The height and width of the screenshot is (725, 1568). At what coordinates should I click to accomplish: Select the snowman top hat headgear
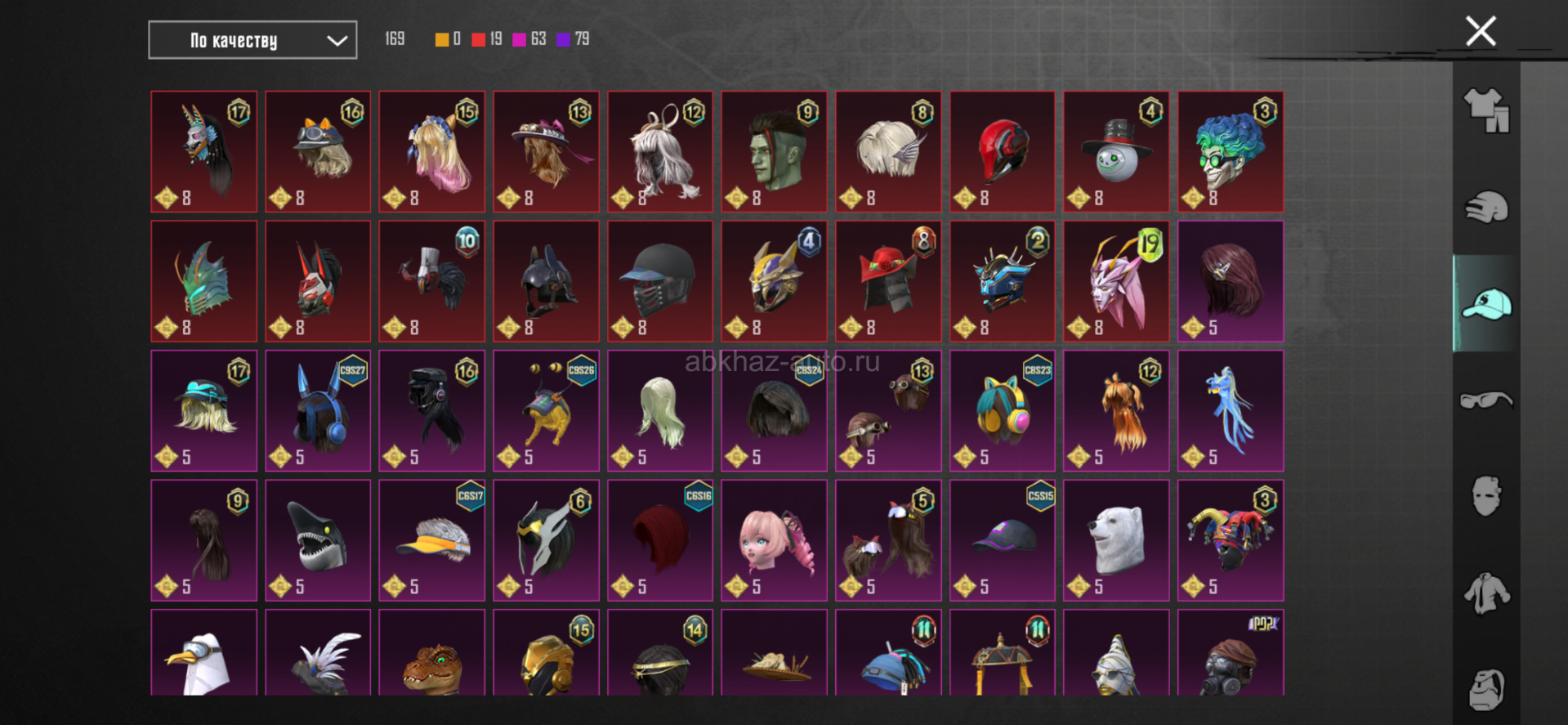click(1116, 152)
